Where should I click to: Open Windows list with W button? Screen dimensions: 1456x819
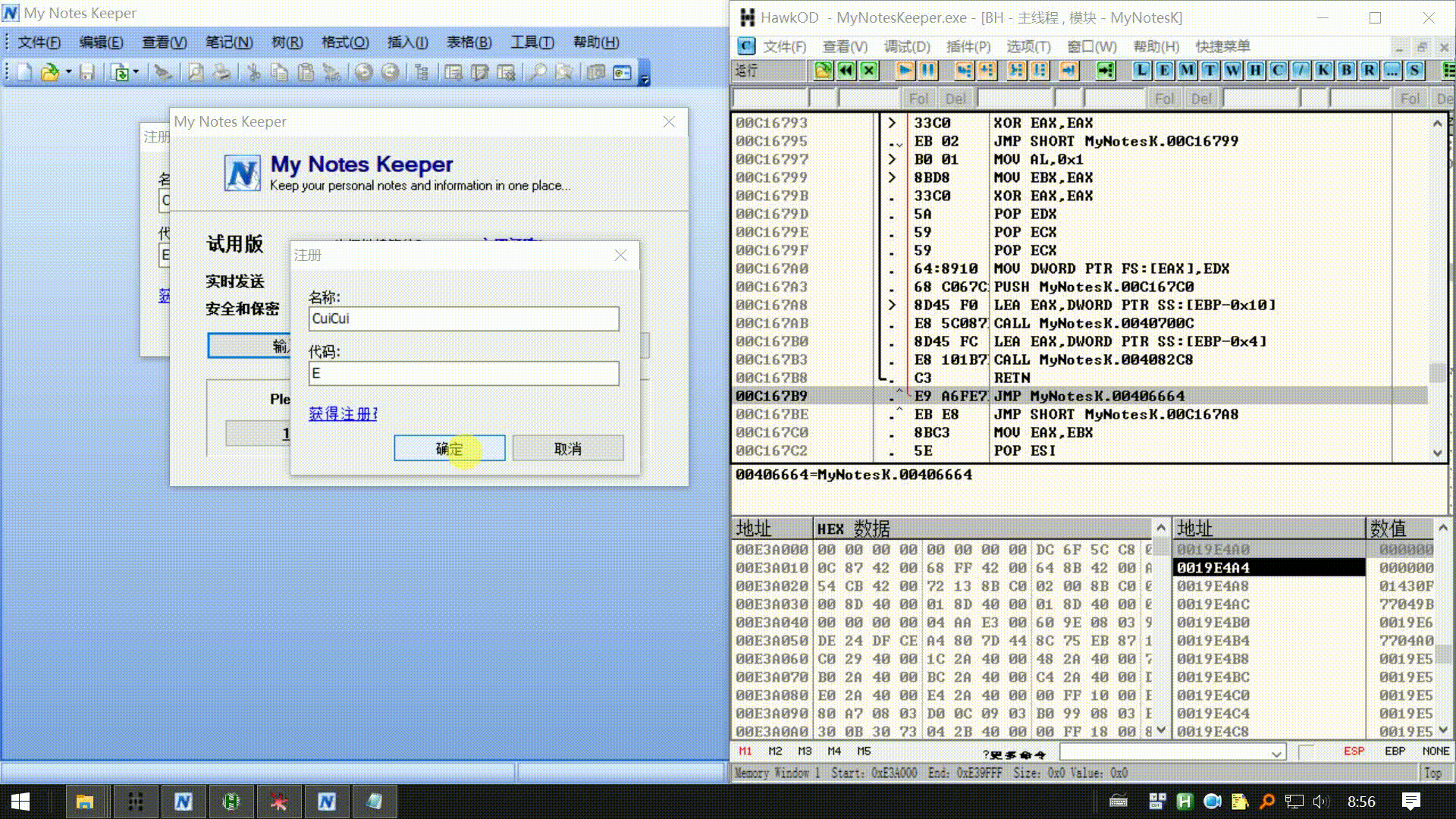(1232, 71)
